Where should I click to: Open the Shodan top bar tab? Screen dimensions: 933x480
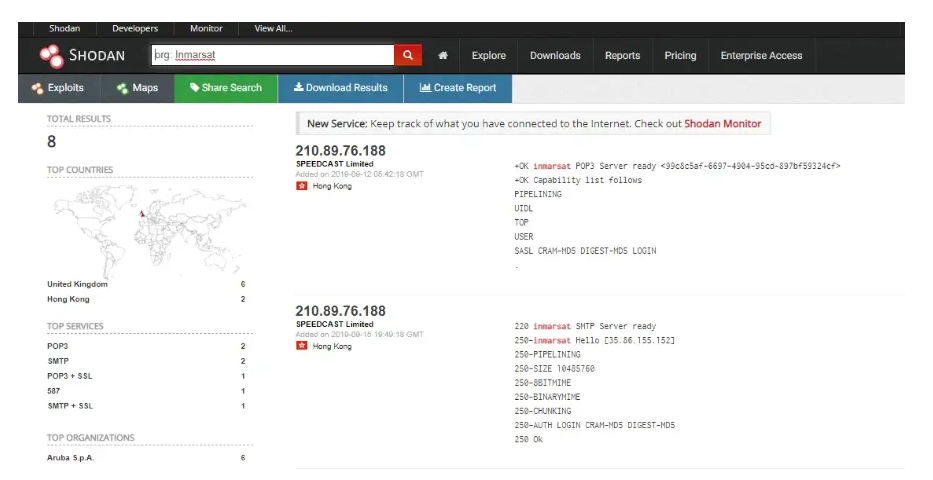pyautogui.click(x=64, y=28)
